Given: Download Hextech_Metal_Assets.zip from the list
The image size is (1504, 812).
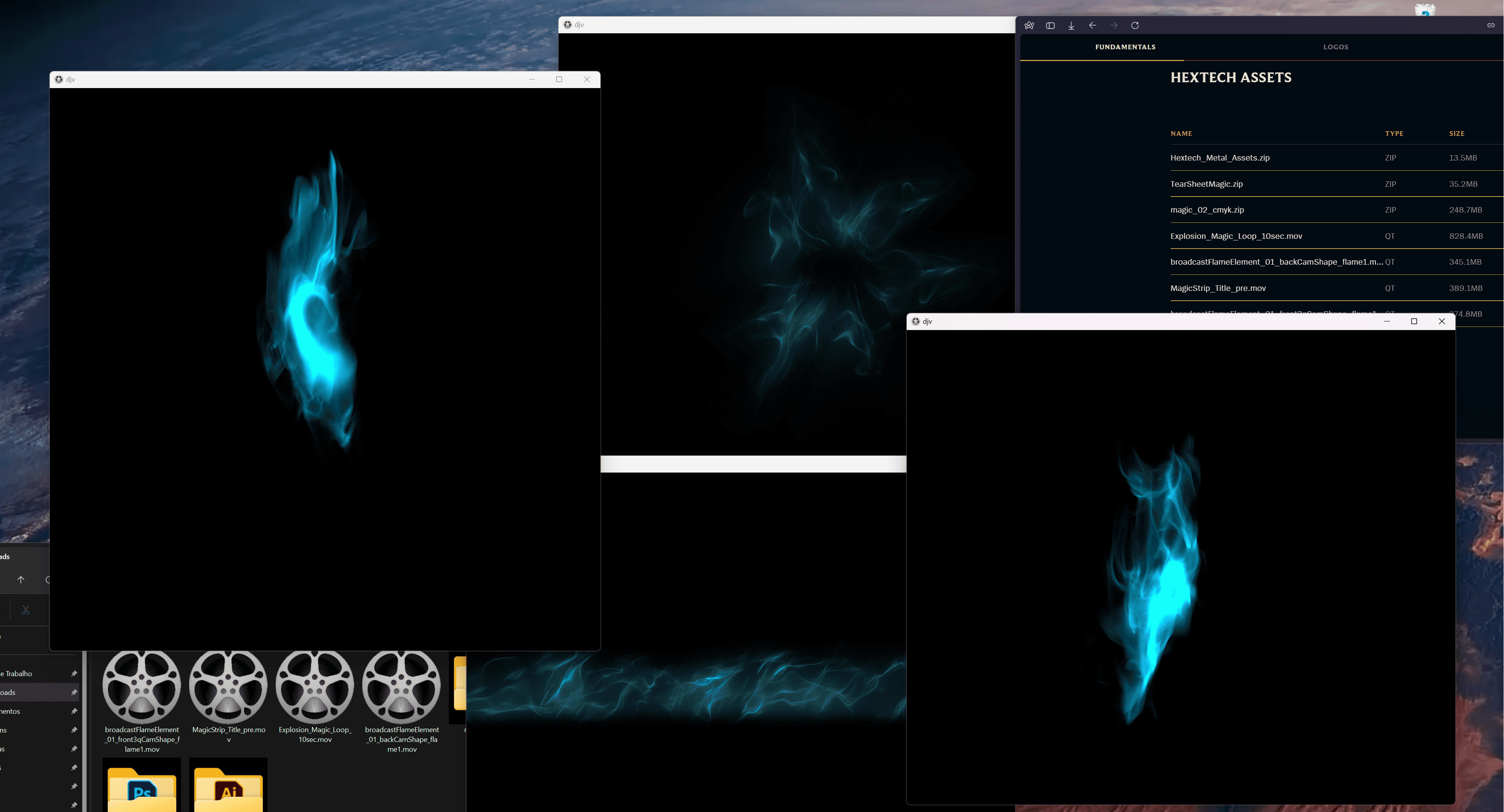Looking at the screenshot, I should (1219, 158).
